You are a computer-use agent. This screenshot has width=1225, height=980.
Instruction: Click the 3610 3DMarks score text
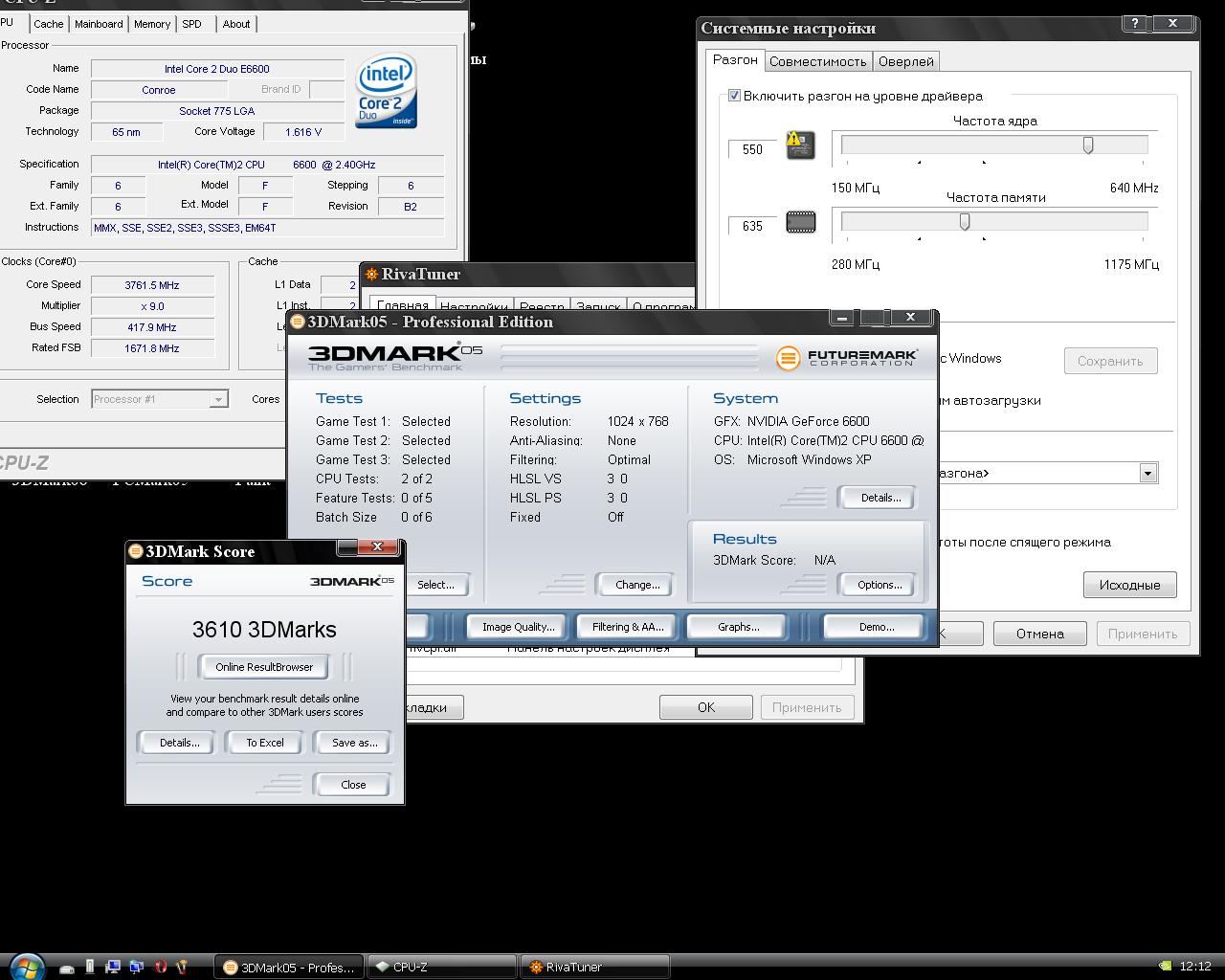(x=264, y=630)
